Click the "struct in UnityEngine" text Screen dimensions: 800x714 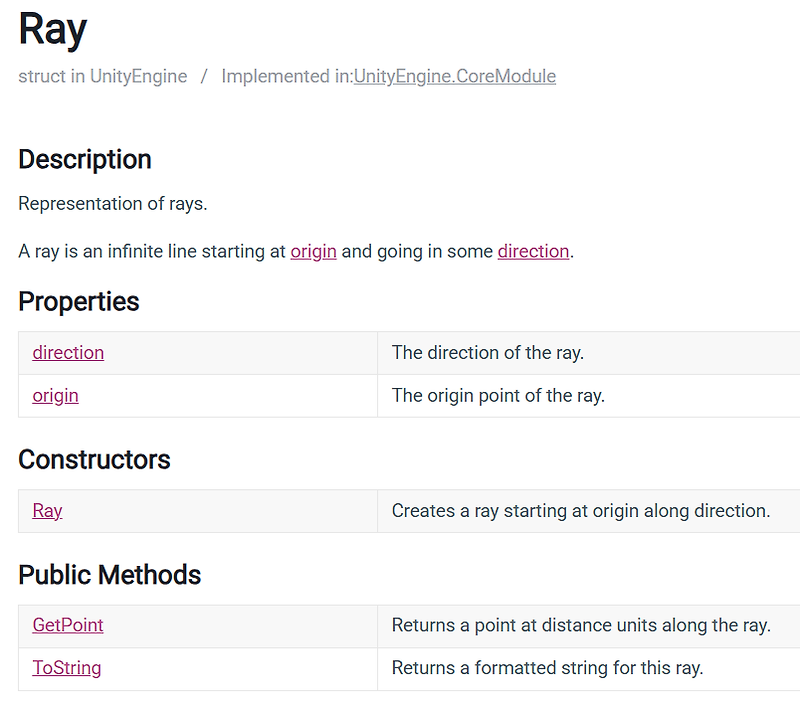(x=102, y=76)
